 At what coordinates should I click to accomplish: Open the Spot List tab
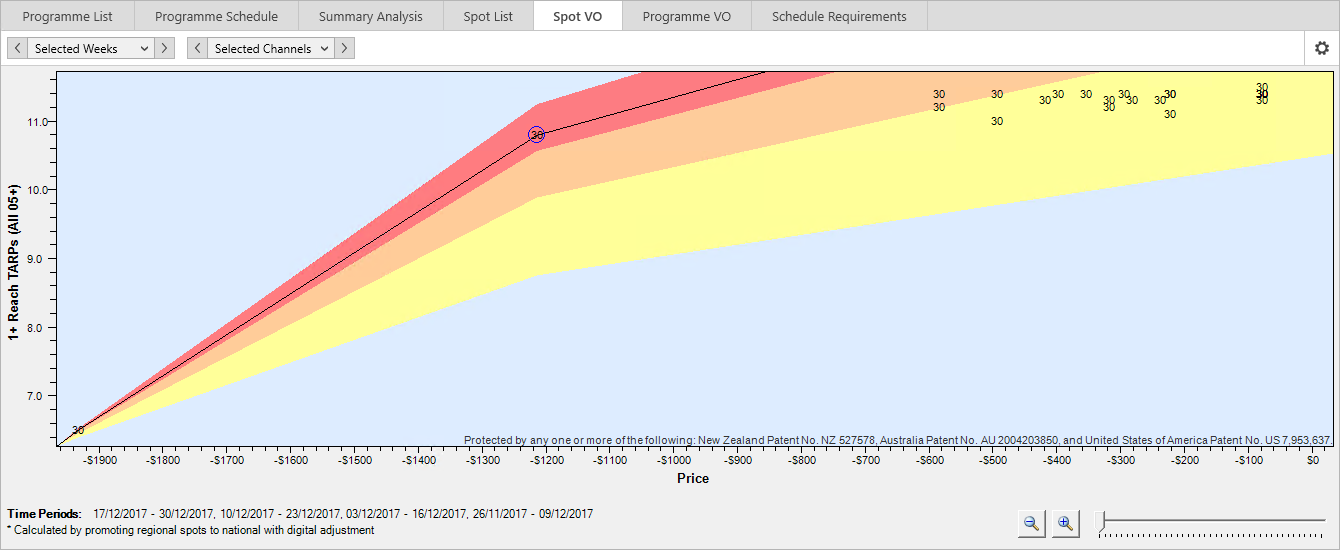click(x=489, y=16)
